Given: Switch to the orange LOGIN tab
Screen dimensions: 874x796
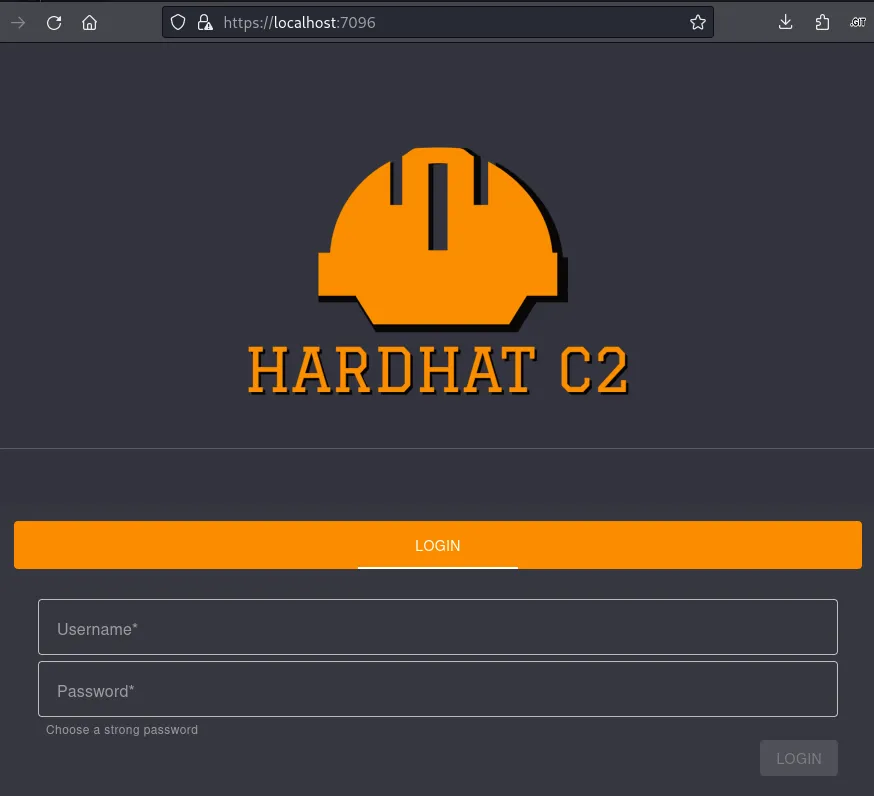Looking at the screenshot, I should (438, 545).
